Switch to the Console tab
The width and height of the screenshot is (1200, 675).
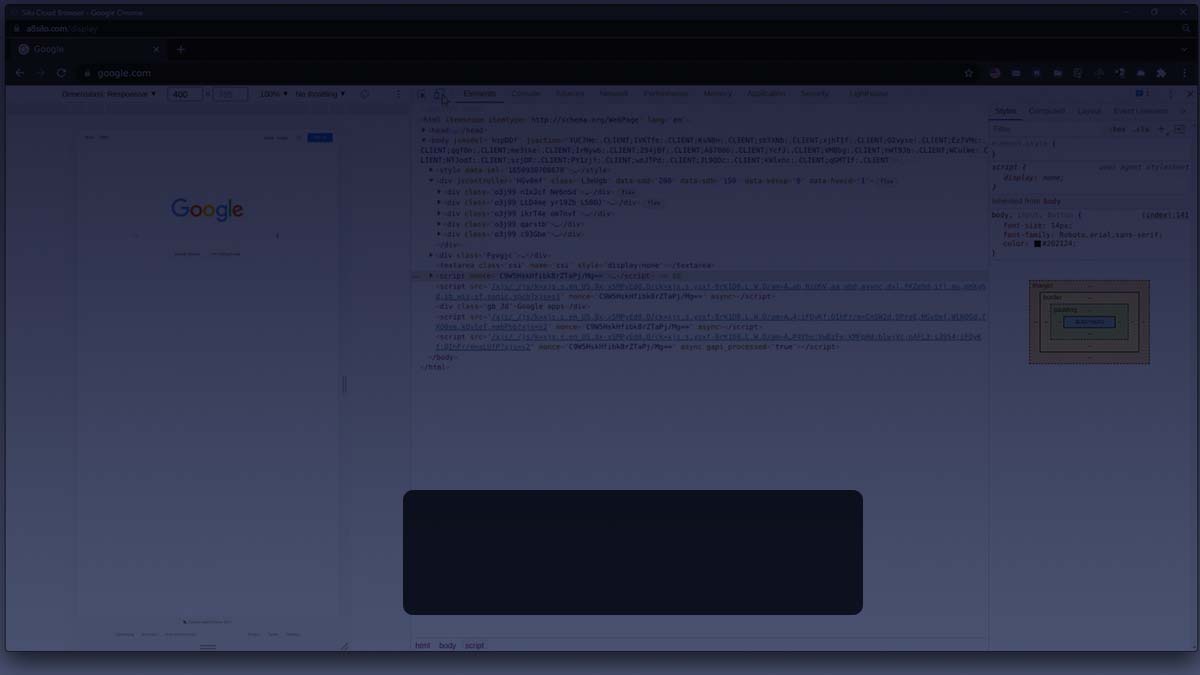pos(526,94)
